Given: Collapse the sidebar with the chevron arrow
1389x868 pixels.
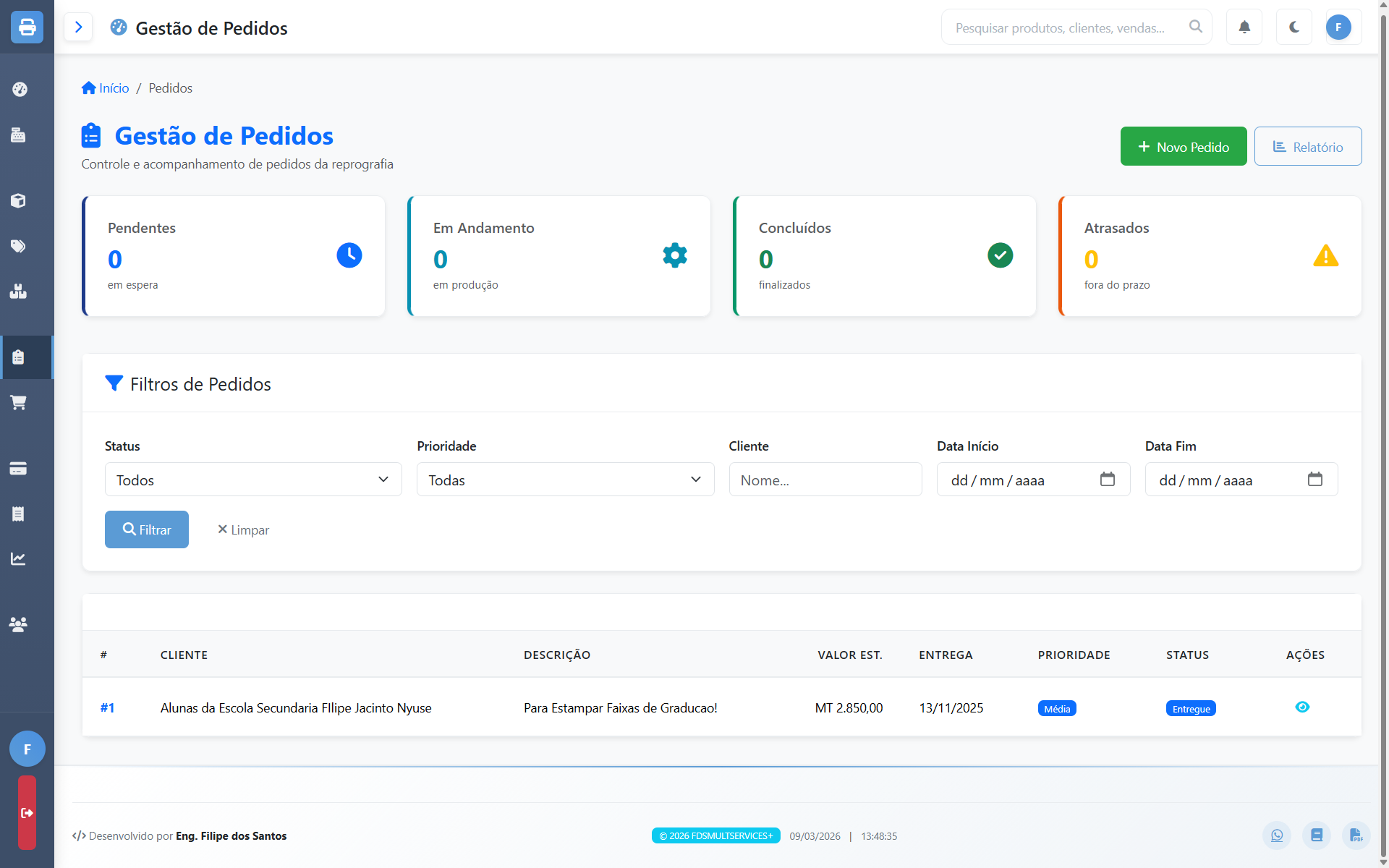Looking at the screenshot, I should 78,27.
